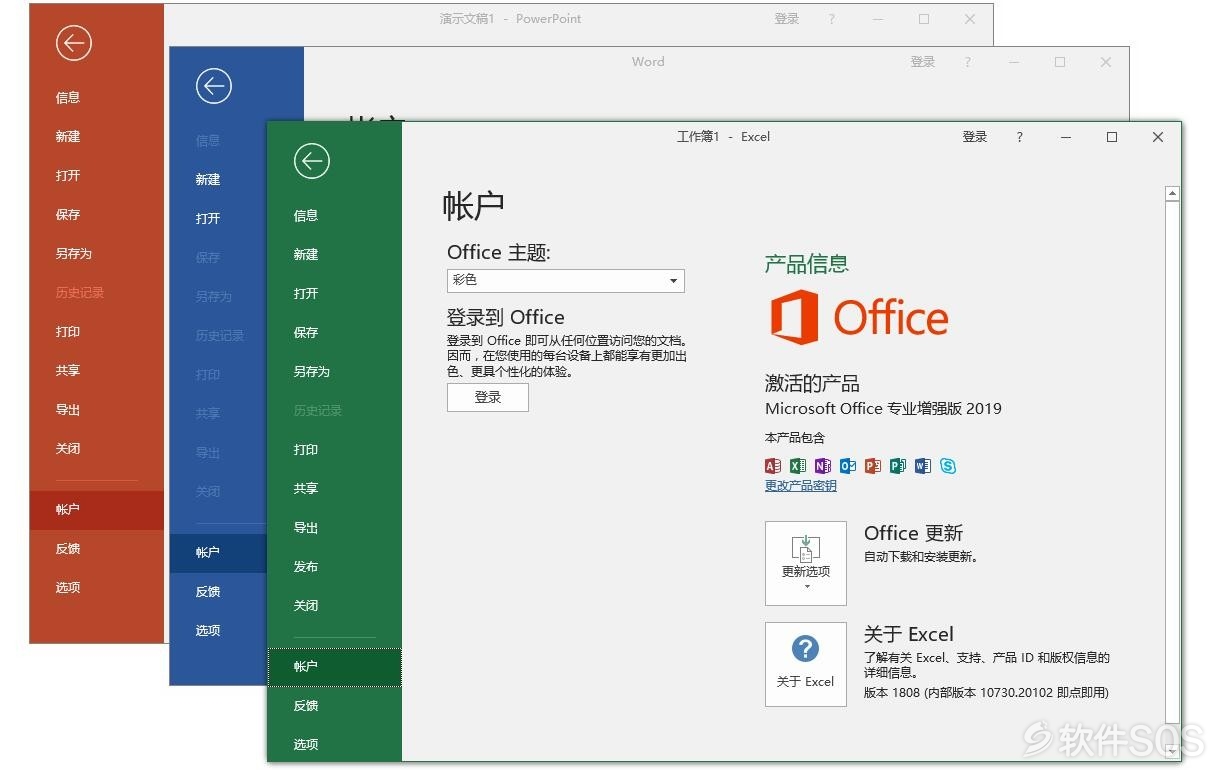1222x770 pixels.
Task: Click the Access icon in product list
Action: tap(773, 466)
